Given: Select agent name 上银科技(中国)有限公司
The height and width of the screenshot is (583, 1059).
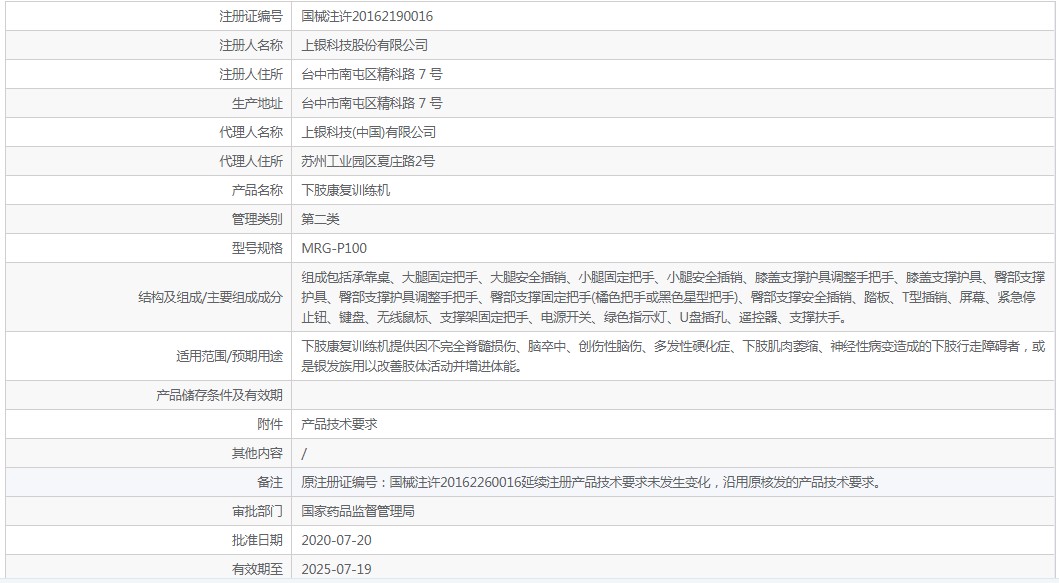Looking at the screenshot, I should [x=369, y=132].
